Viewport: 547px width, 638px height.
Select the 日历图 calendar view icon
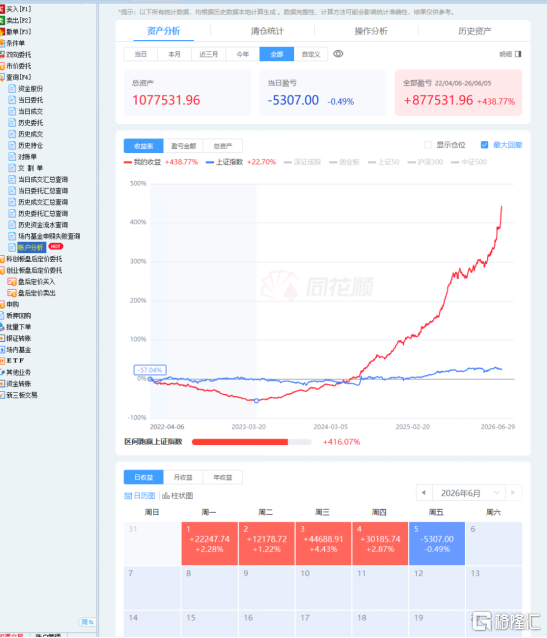click(x=128, y=496)
